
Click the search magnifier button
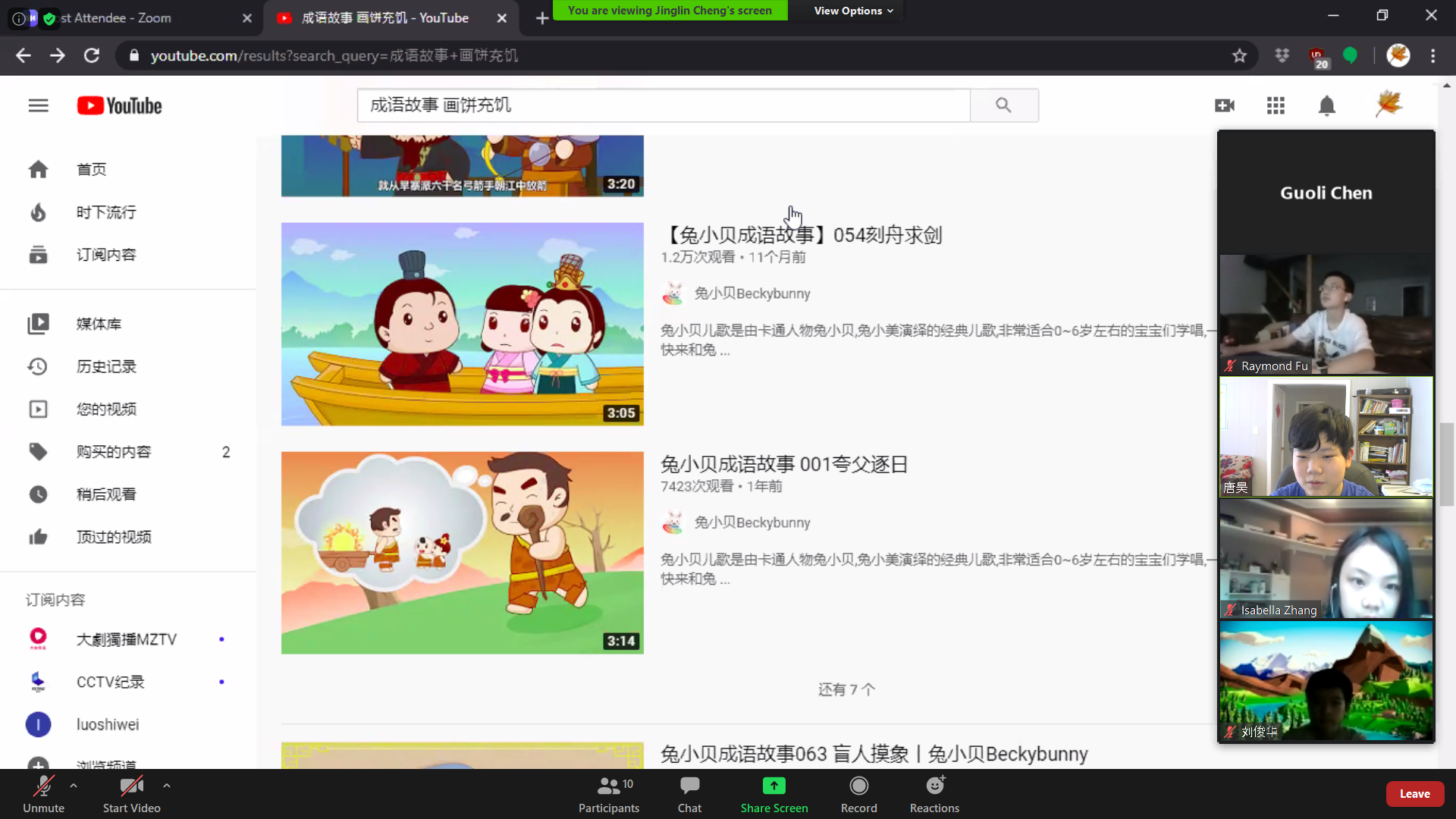coord(1004,105)
